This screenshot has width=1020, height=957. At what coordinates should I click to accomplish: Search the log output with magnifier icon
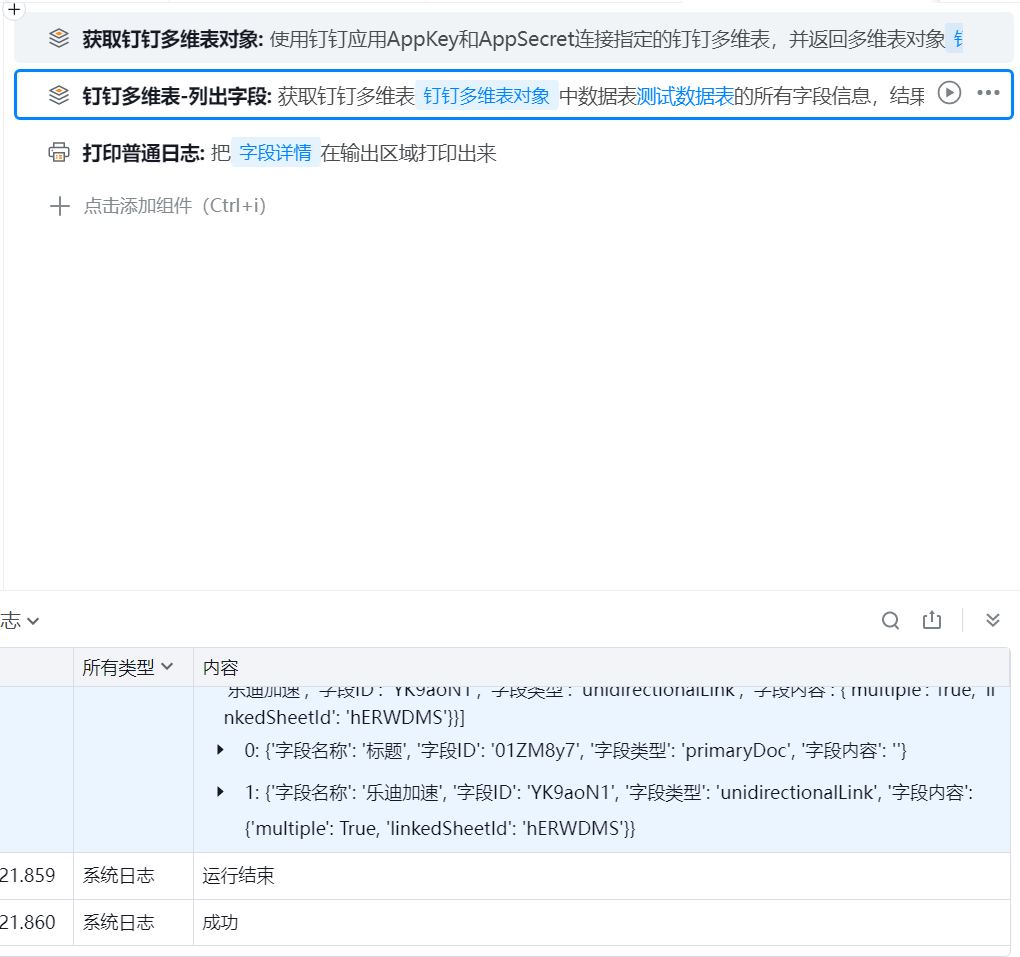point(890,620)
